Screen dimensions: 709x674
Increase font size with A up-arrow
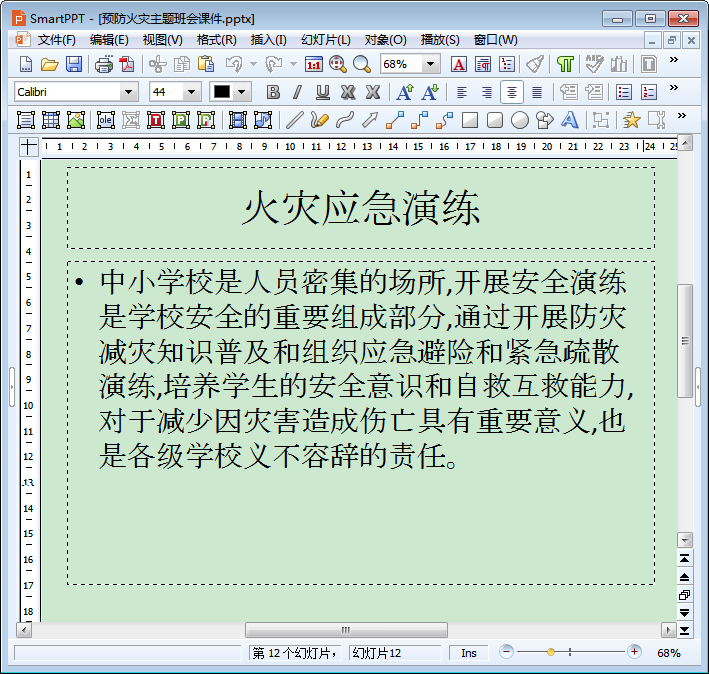tap(405, 92)
